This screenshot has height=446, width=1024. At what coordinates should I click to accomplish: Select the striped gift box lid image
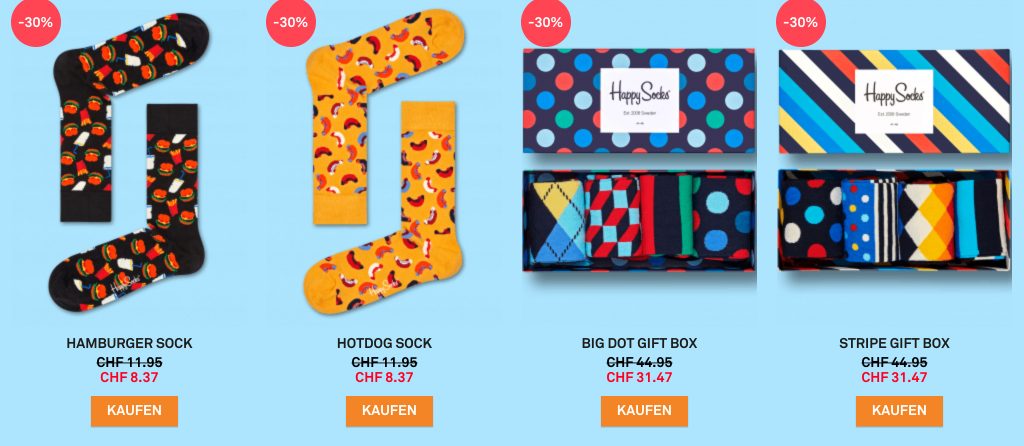coord(894,101)
